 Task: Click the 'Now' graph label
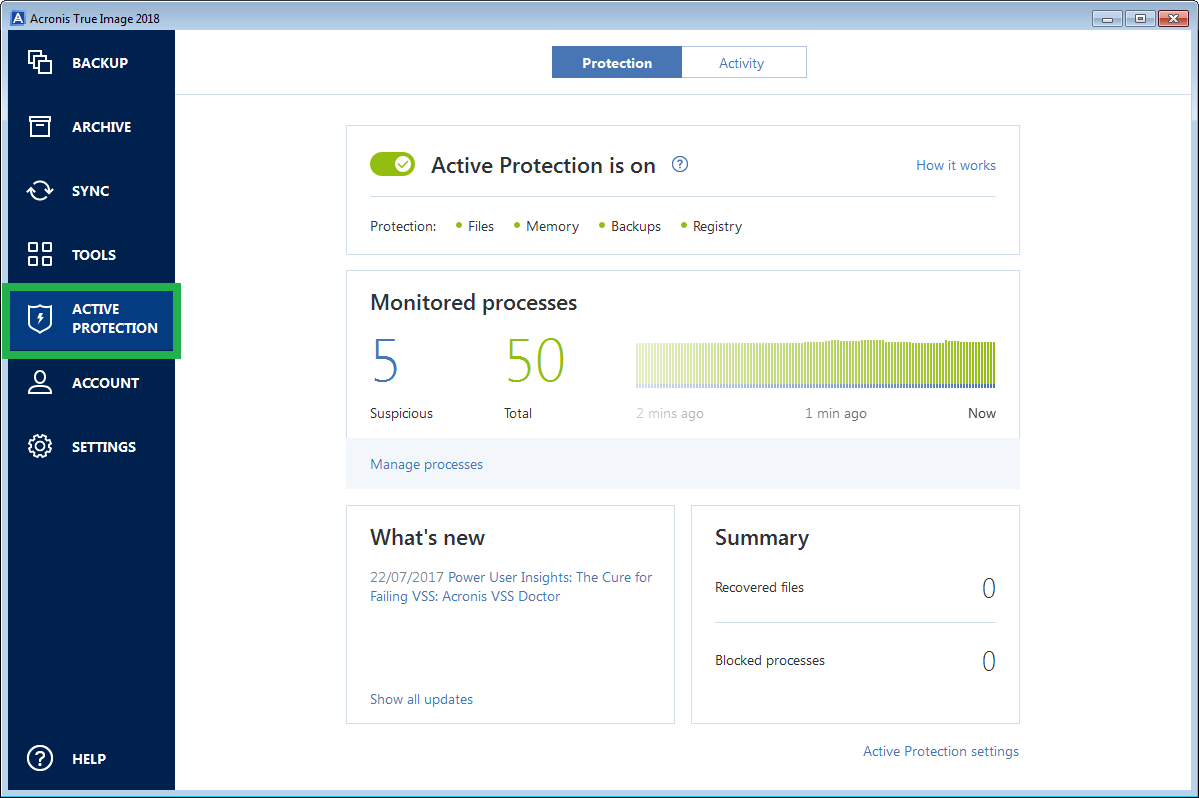click(x=982, y=414)
